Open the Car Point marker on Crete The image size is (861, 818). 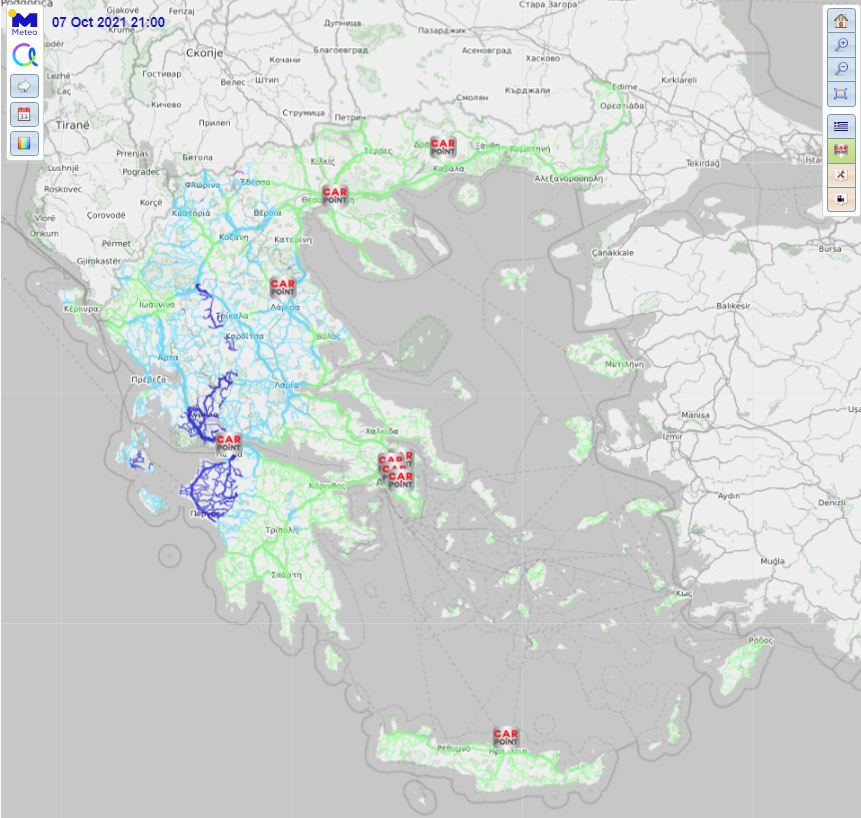click(x=506, y=737)
